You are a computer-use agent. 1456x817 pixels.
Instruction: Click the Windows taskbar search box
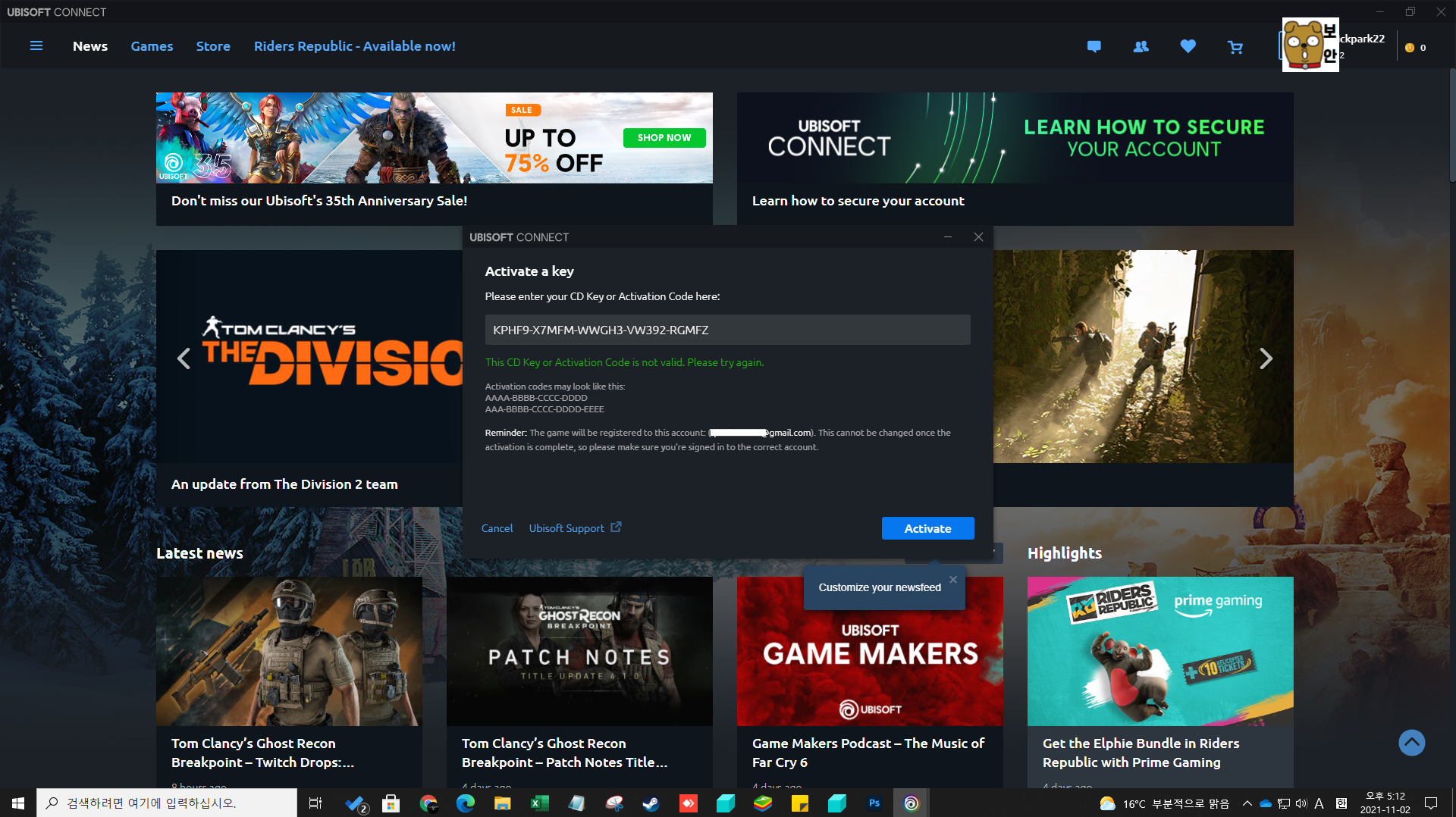click(x=167, y=803)
